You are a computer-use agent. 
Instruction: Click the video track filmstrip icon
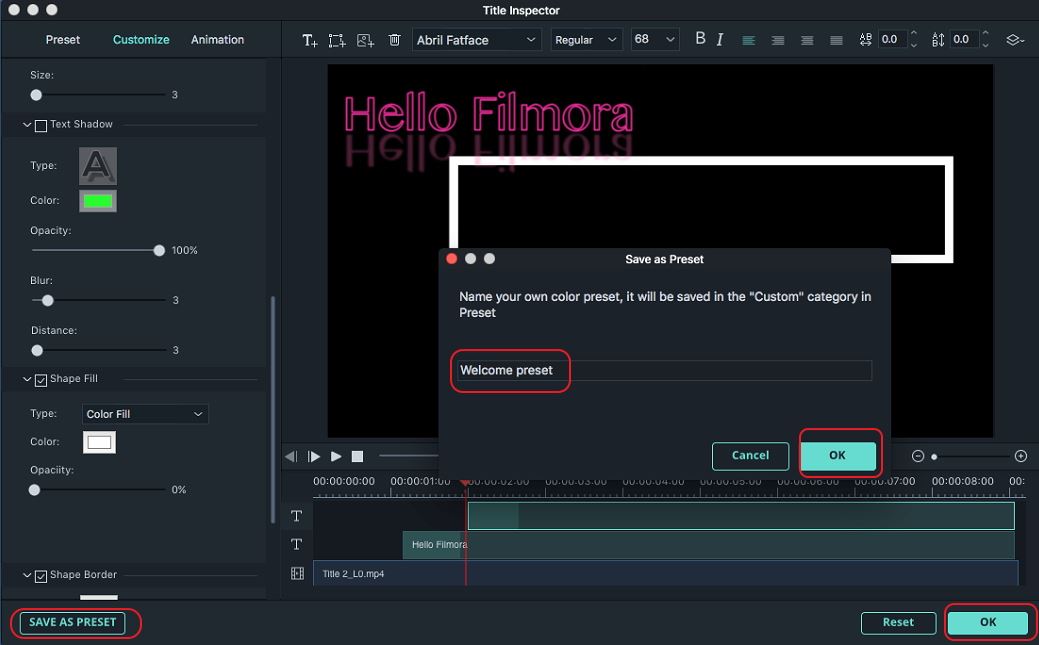298,573
